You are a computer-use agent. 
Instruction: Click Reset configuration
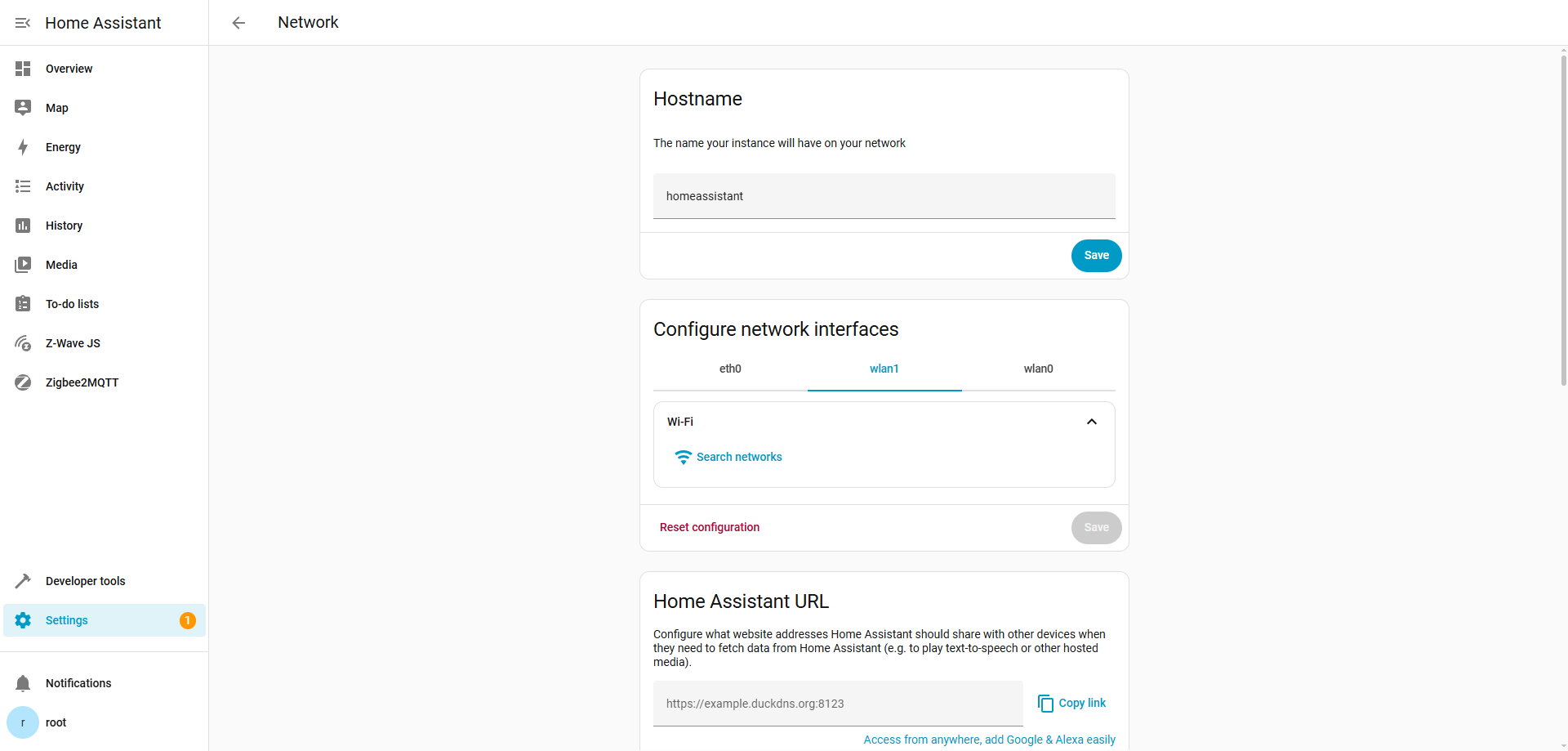[709, 527]
